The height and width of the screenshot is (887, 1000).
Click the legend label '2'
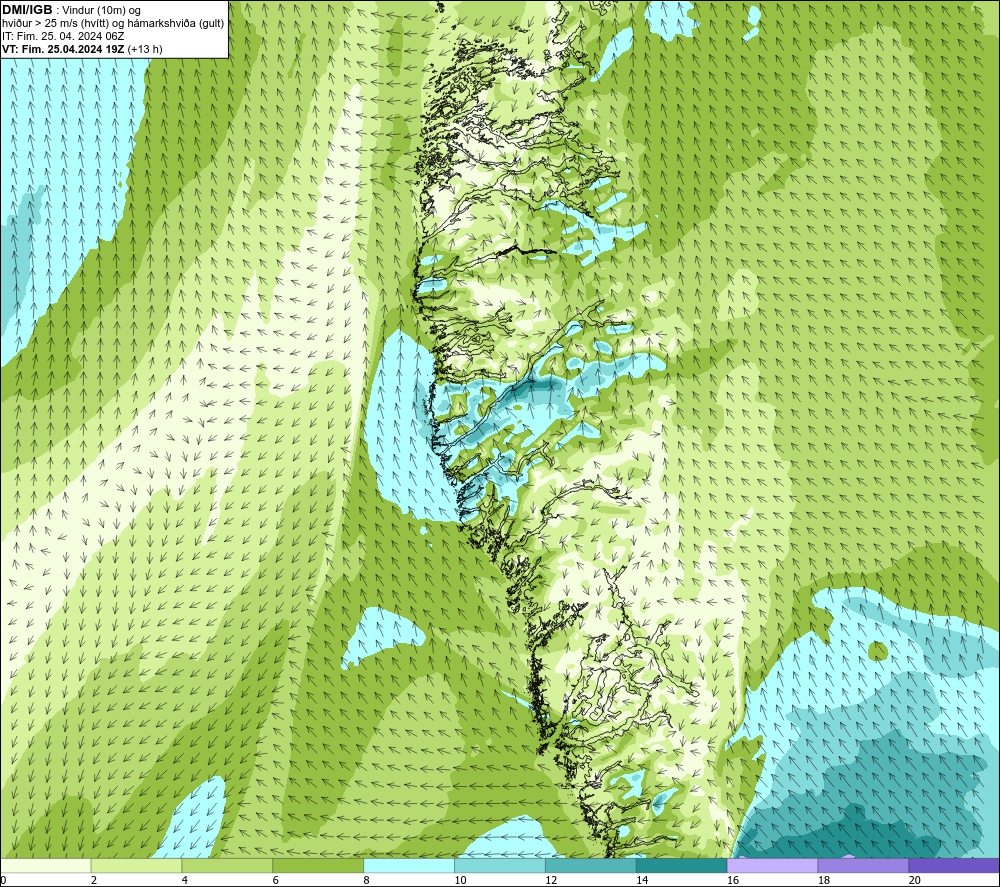(94, 880)
